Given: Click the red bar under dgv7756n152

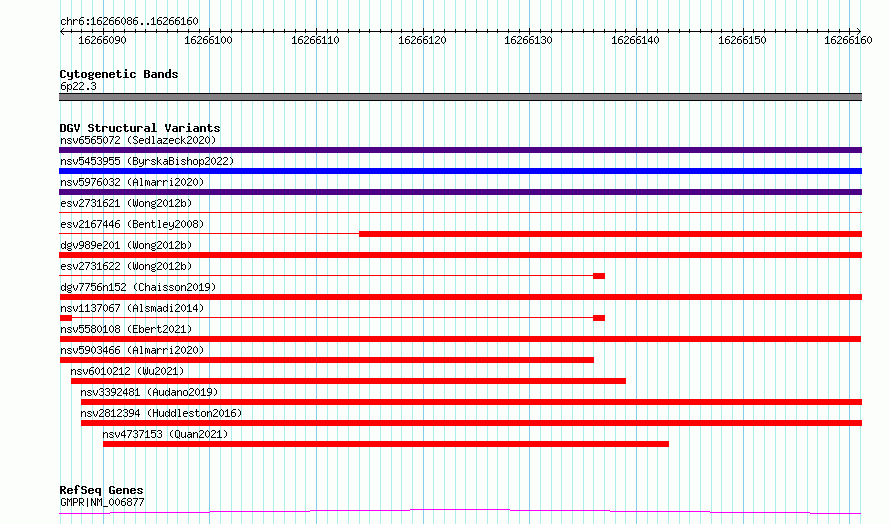Looking at the screenshot, I should pyautogui.click(x=460, y=297).
